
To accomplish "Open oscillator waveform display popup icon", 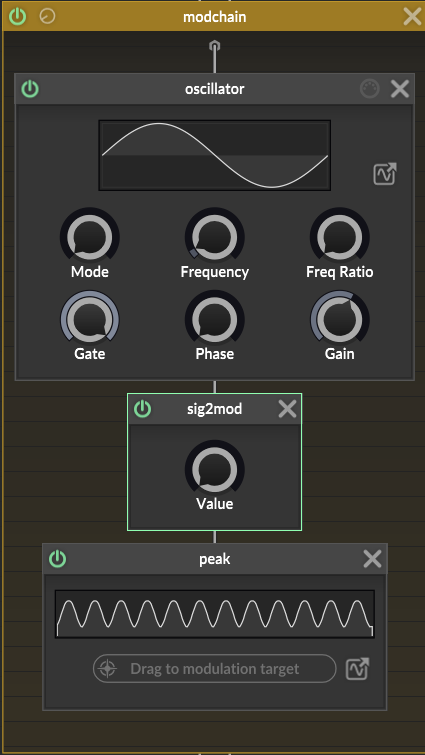I will pos(385,174).
